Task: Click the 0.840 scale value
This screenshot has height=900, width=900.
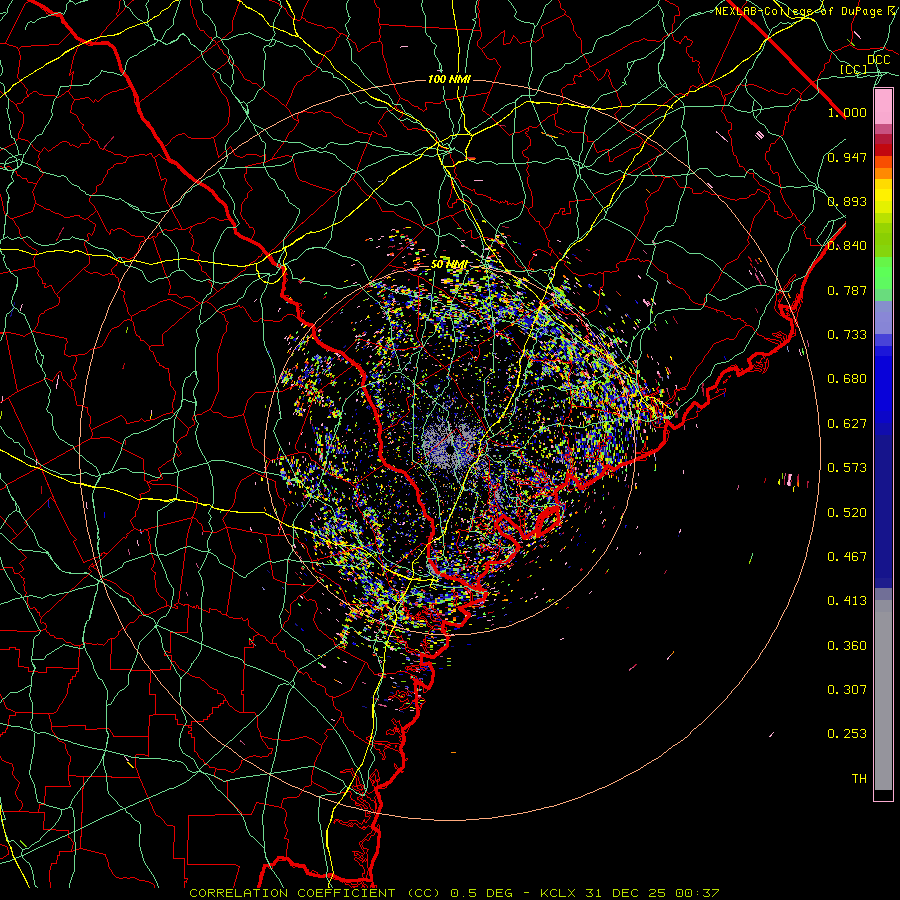Action: coord(847,246)
